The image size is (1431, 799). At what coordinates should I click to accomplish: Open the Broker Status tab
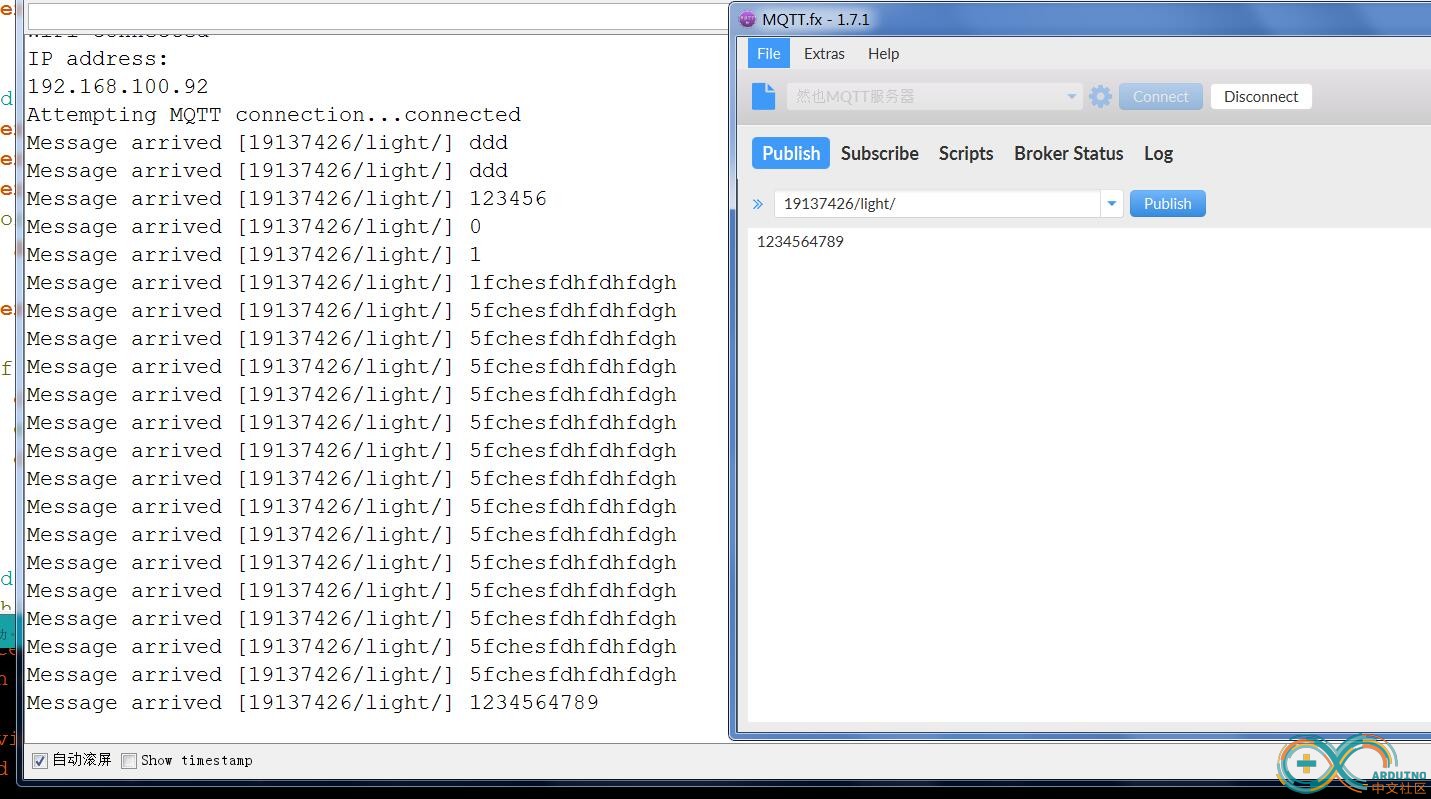(1069, 153)
